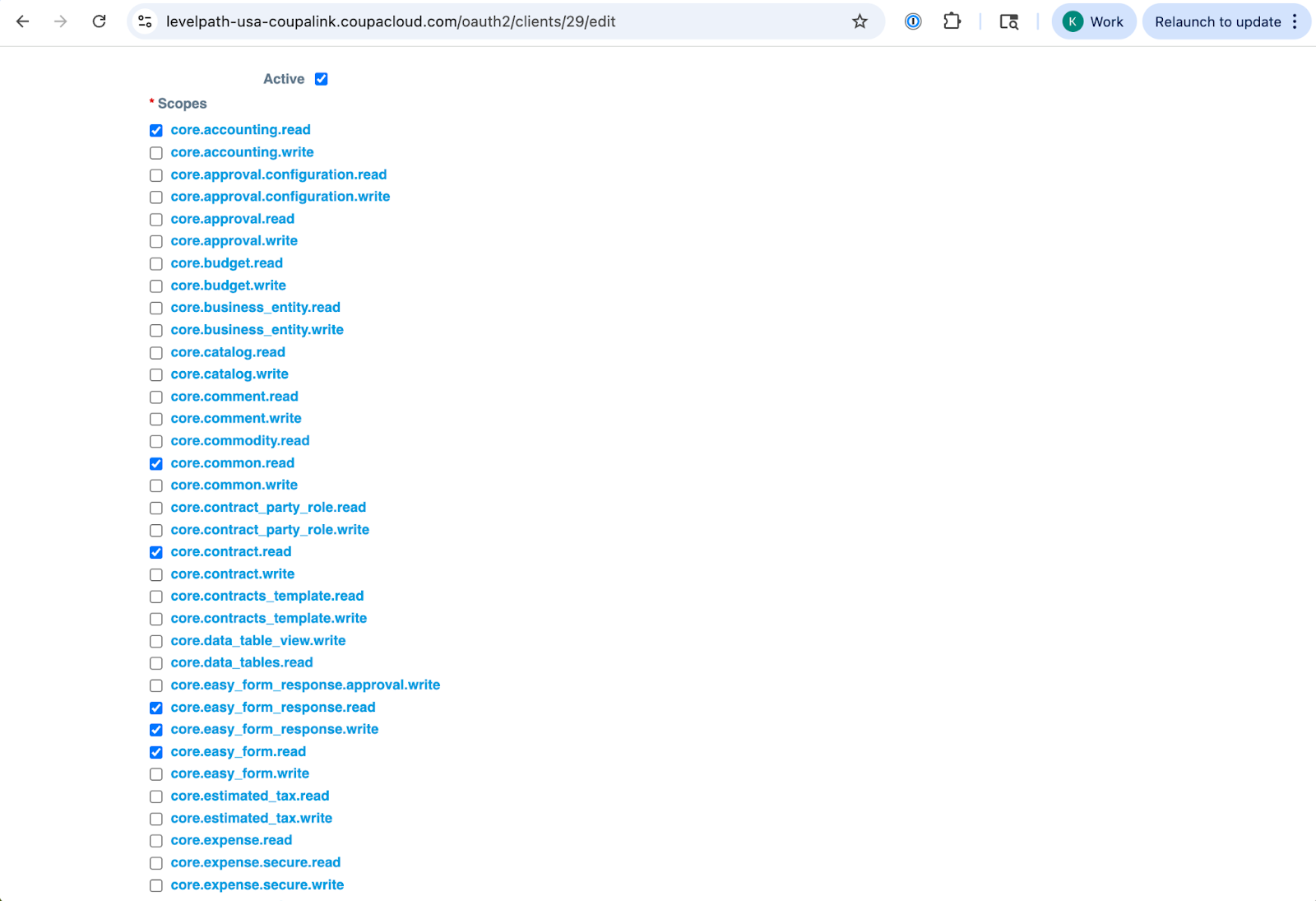This screenshot has height=901, width=1316.
Task: Enable core.accounting.write scope checkbox
Action: click(x=156, y=153)
